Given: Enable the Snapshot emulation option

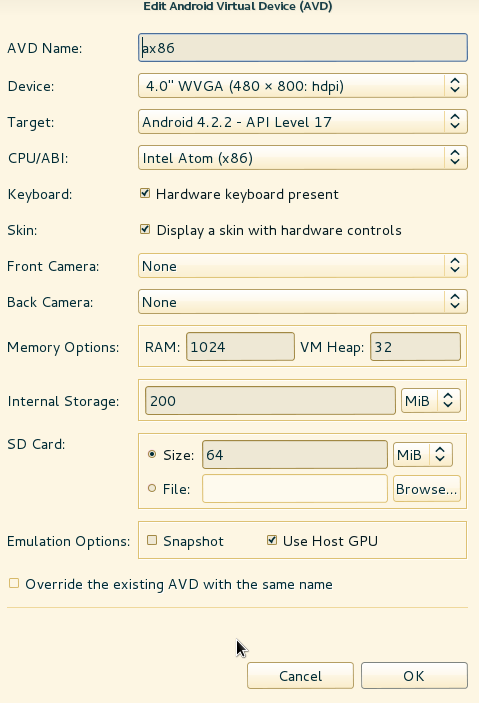Looking at the screenshot, I should point(152,540).
